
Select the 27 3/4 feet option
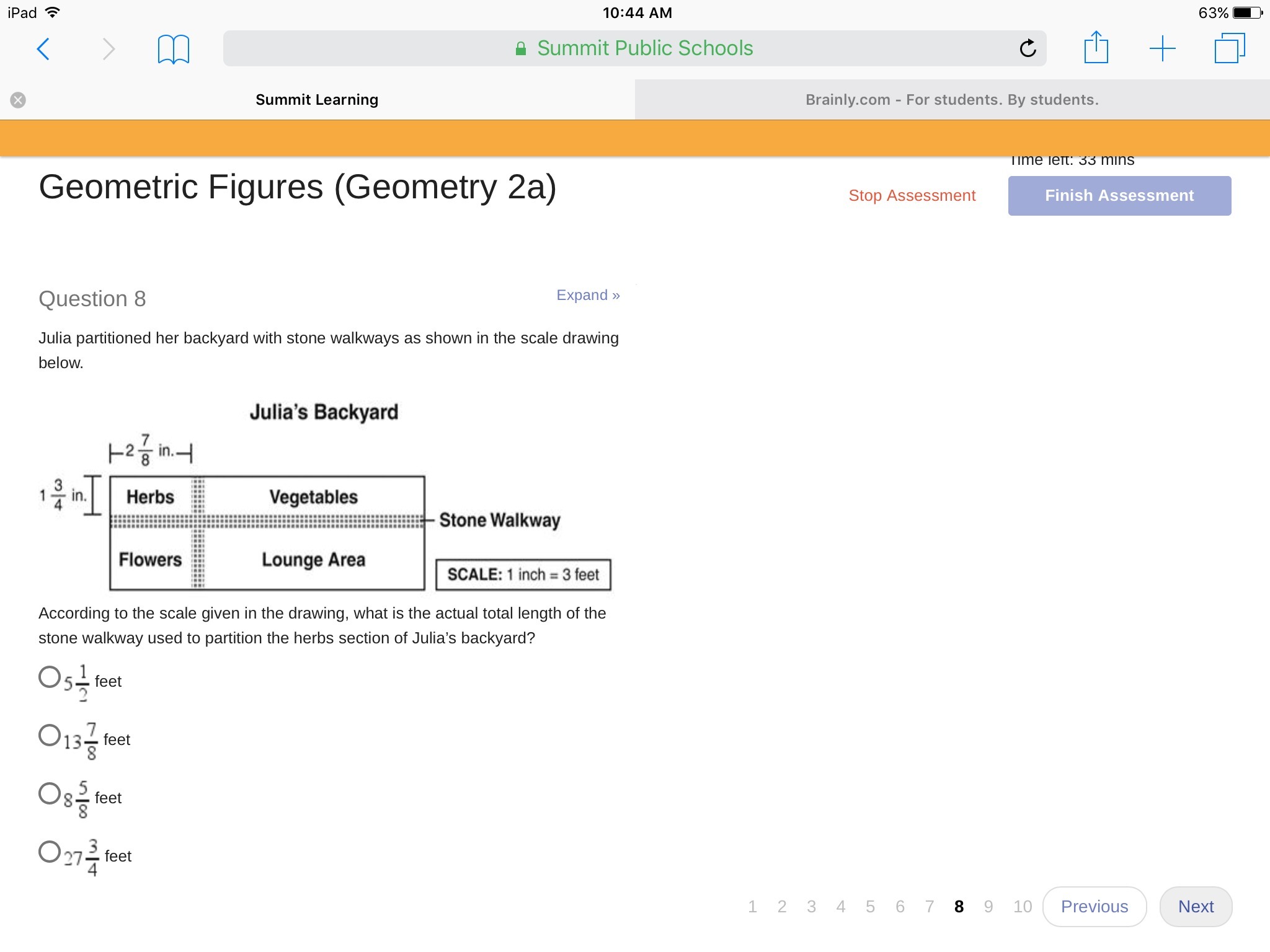tap(50, 852)
